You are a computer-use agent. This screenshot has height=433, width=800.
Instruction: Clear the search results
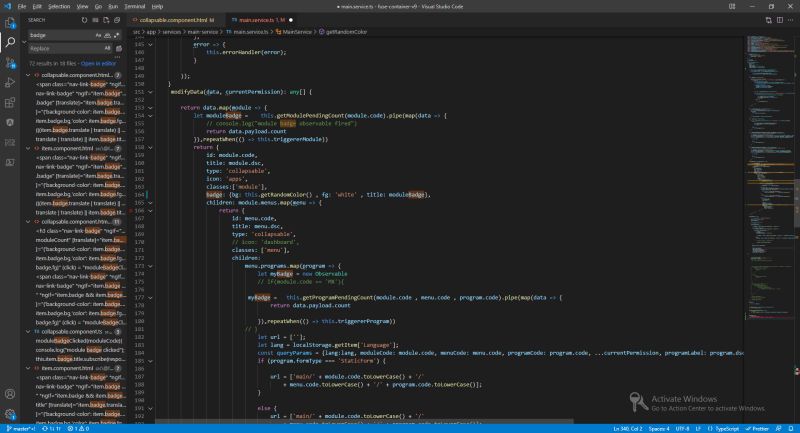click(x=95, y=20)
